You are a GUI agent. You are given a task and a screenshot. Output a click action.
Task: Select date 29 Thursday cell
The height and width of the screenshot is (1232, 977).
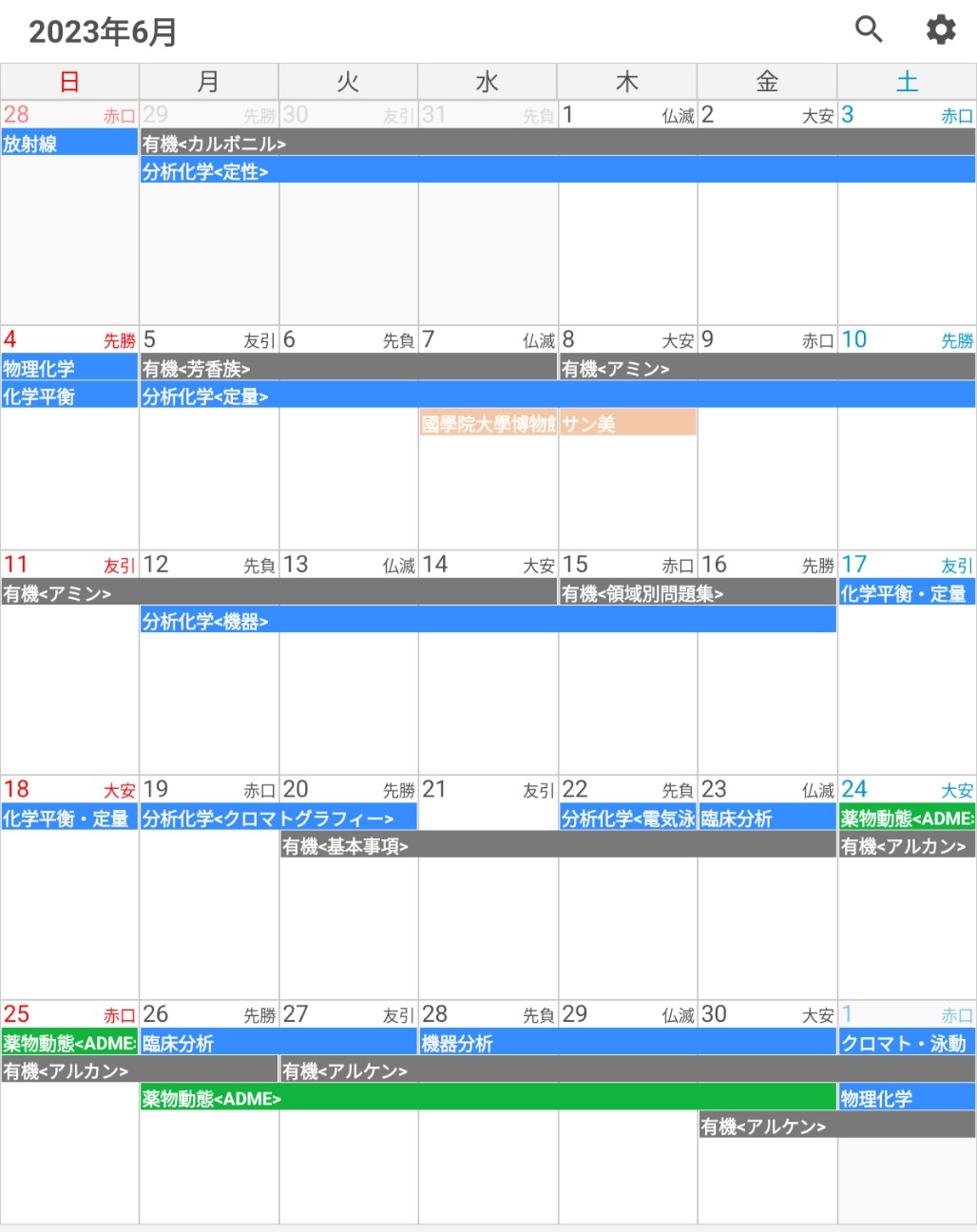pyautogui.click(x=628, y=1112)
